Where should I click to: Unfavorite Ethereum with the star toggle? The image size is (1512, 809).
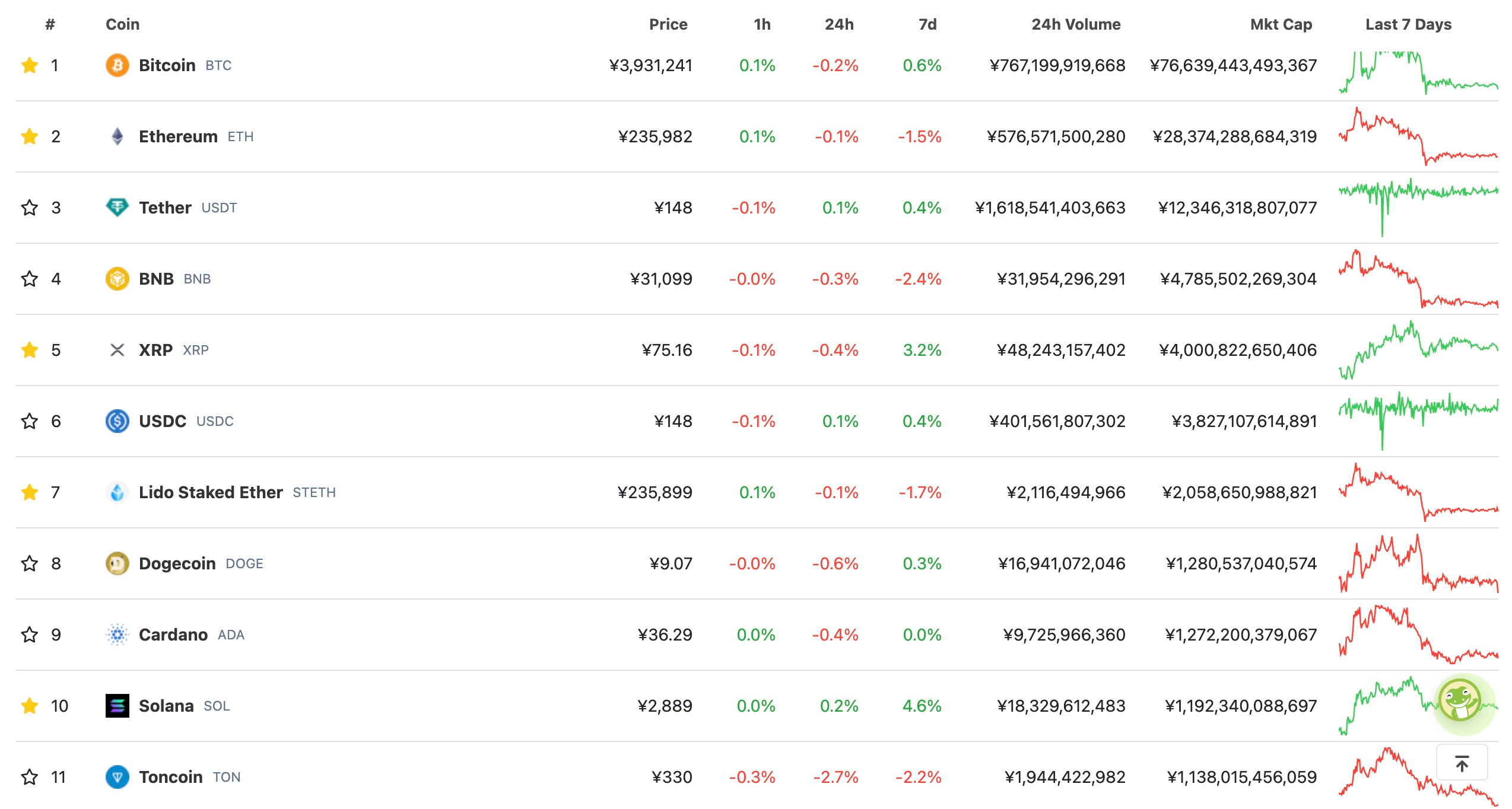[29, 136]
